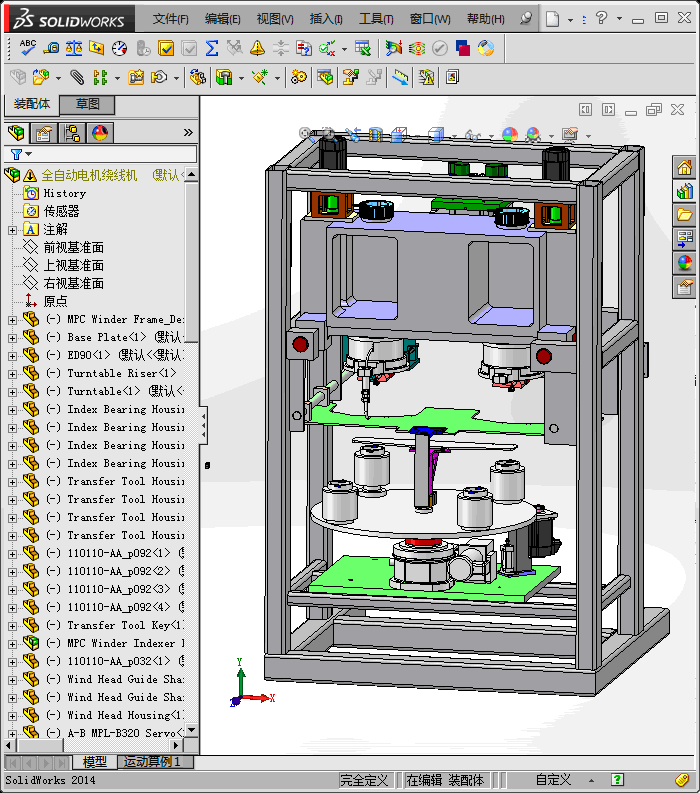The width and height of the screenshot is (700, 793).
Task: Open the 编辑(E) menu
Action: (x=222, y=19)
